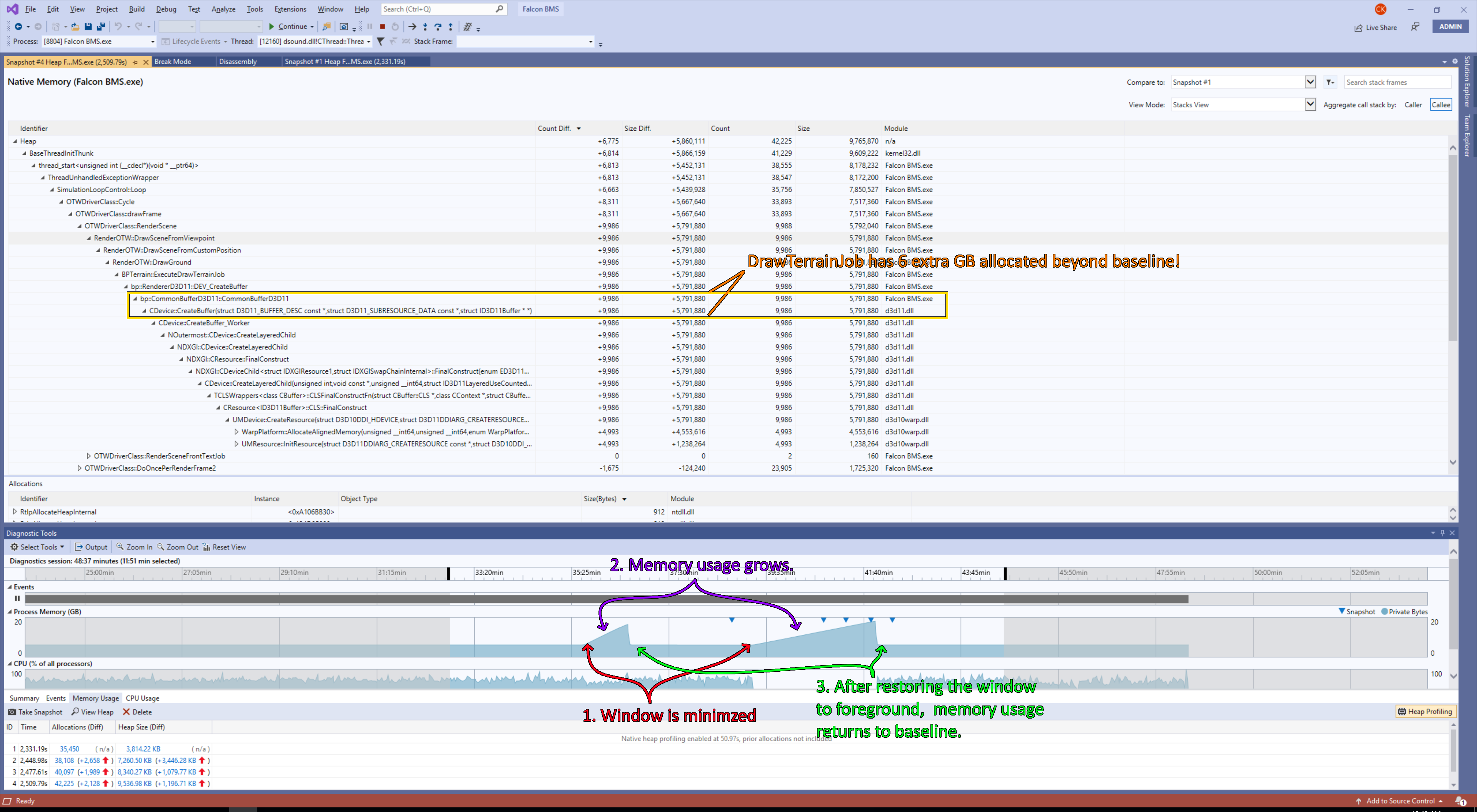Switch aggregation to Caller

[x=1413, y=105]
